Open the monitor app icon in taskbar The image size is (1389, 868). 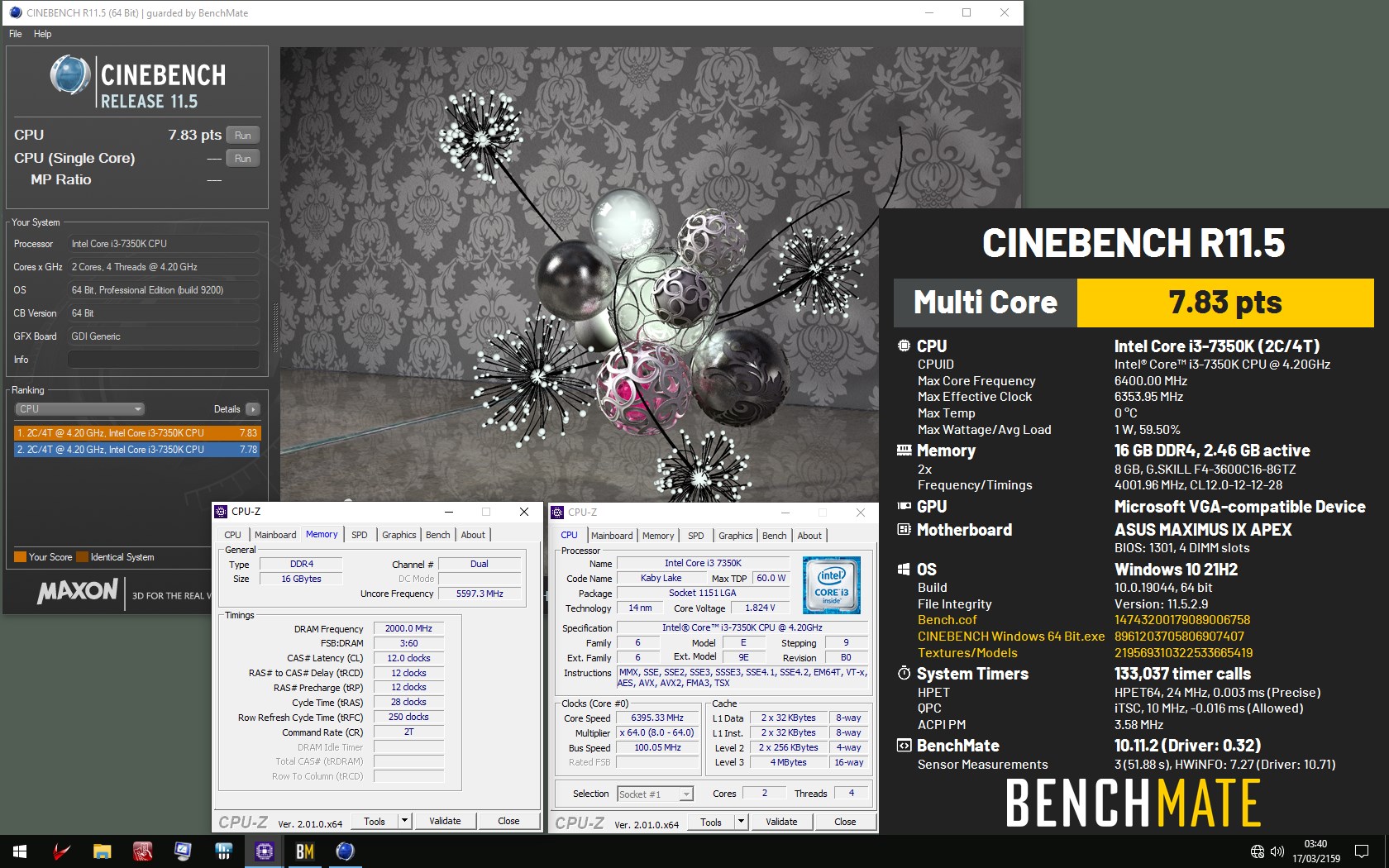[183, 851]
